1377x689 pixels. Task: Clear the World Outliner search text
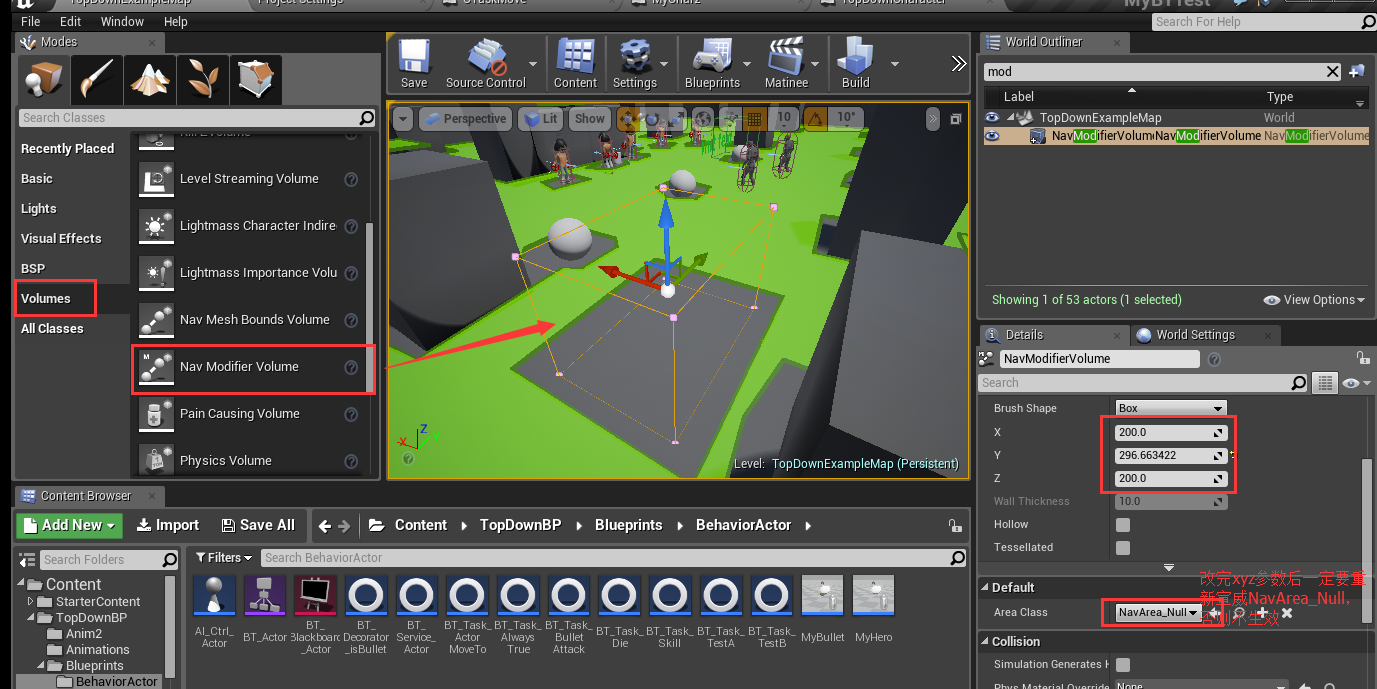(1332, 71)
